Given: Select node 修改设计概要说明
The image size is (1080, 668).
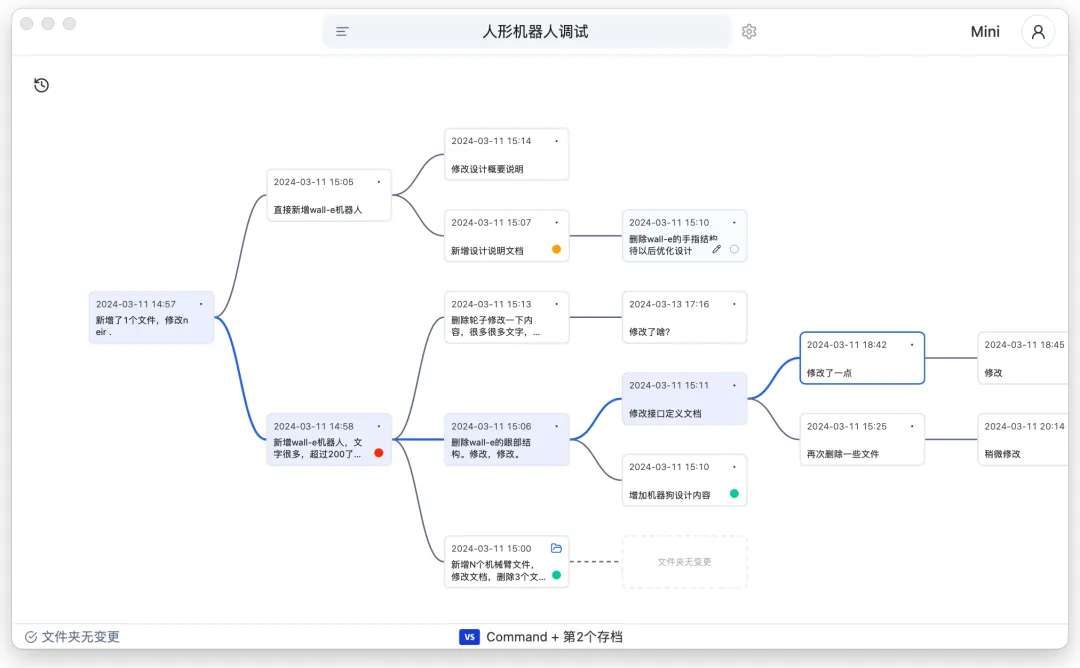Looking at the screenshot, I should 507,154.
